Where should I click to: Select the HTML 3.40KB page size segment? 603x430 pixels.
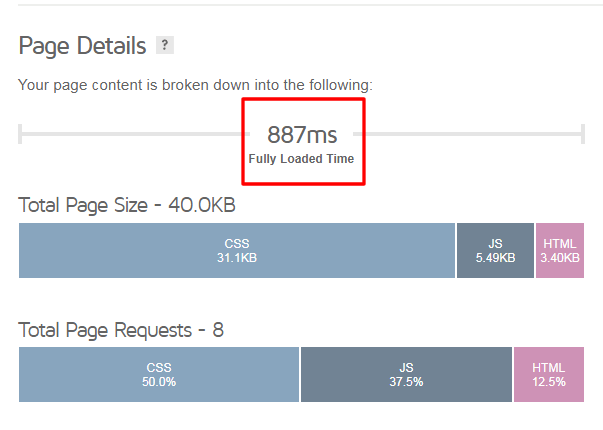(x=560, y=250)
